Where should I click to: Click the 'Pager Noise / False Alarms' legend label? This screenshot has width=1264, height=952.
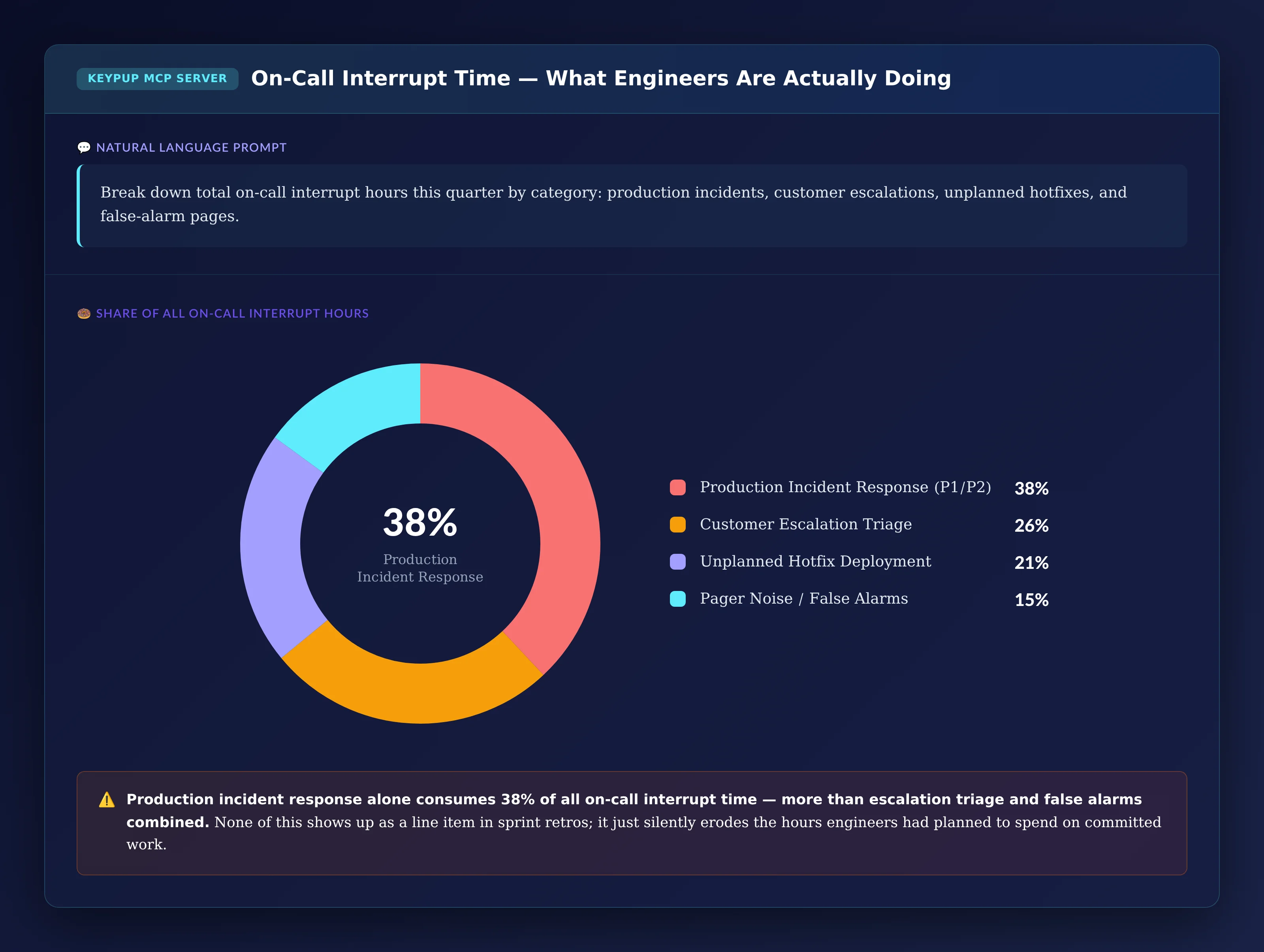803,598
